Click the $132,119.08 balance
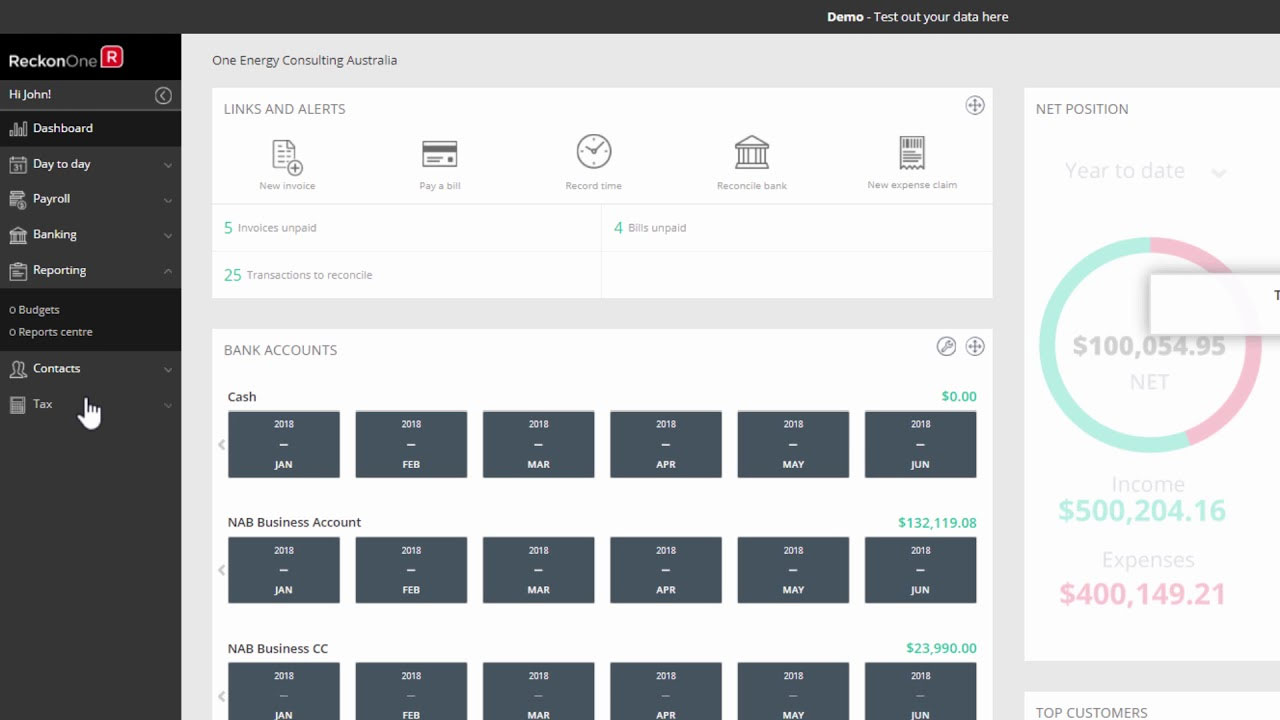Viewport: 1280px width, 720px height. tap(937, 523)
